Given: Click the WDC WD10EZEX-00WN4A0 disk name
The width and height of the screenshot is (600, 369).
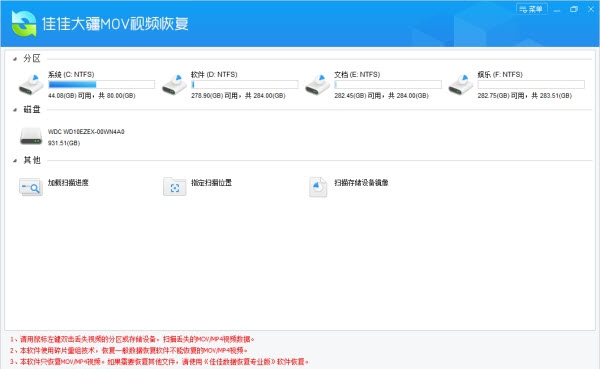Looking at the screenshot, I should tap(86, 132).
